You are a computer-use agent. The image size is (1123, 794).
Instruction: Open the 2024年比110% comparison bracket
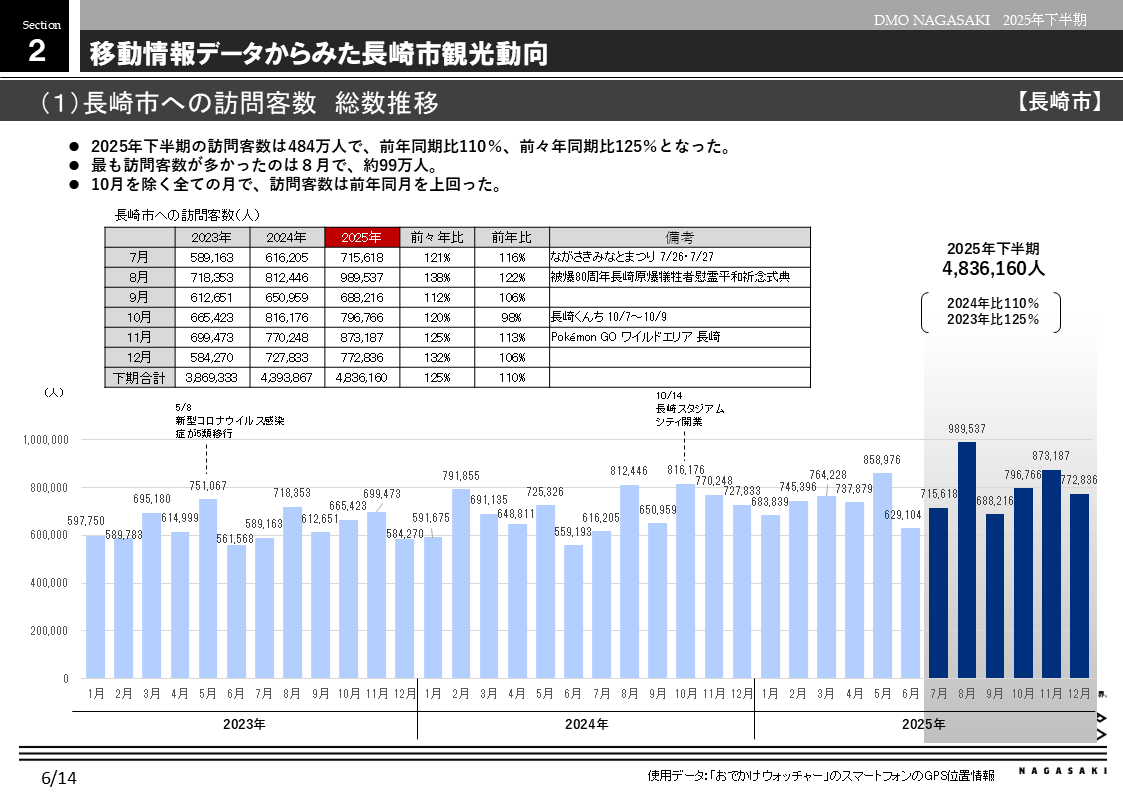click(x=994, y=311)
